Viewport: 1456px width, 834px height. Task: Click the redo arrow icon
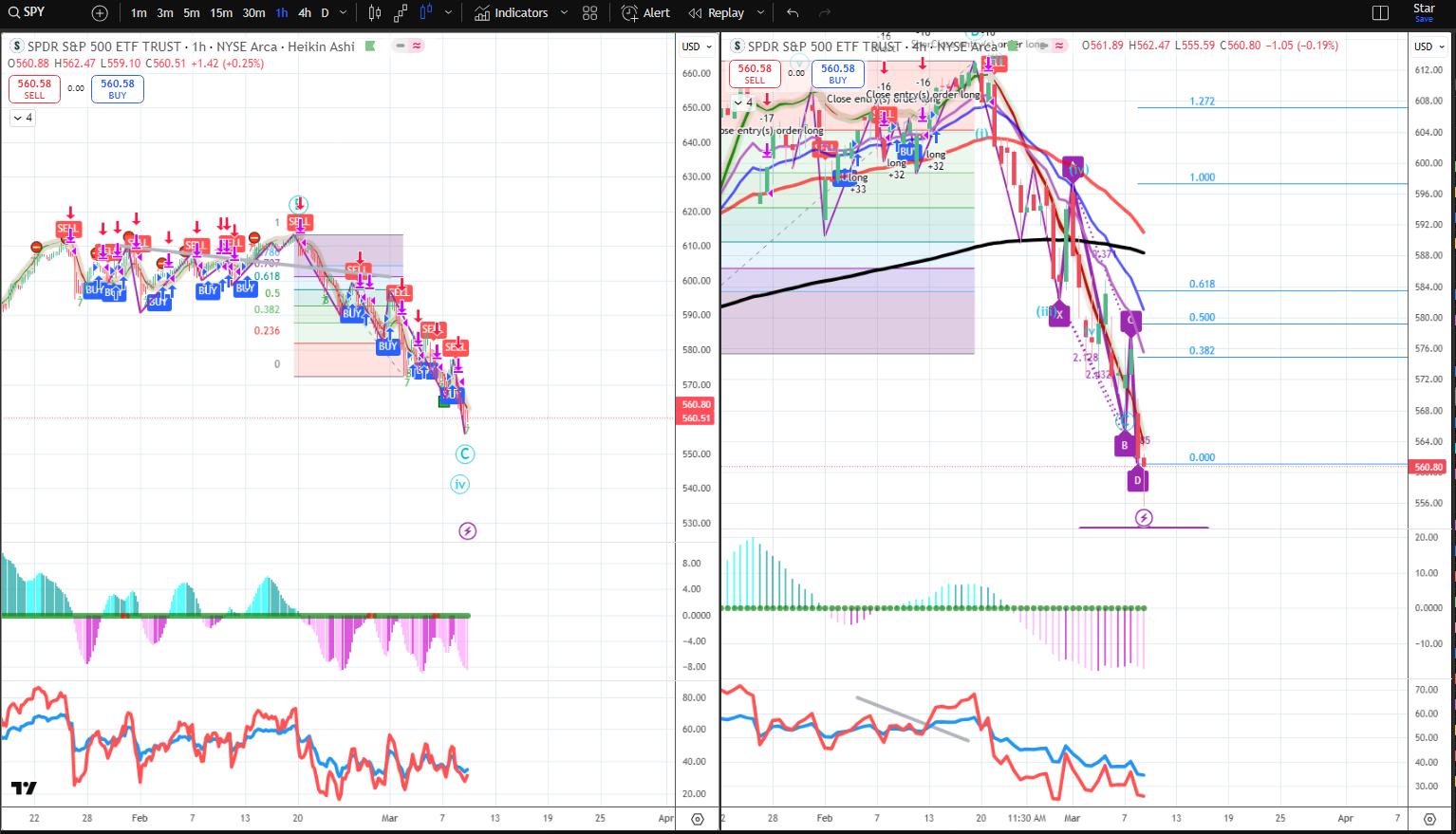tap(825, 13)
